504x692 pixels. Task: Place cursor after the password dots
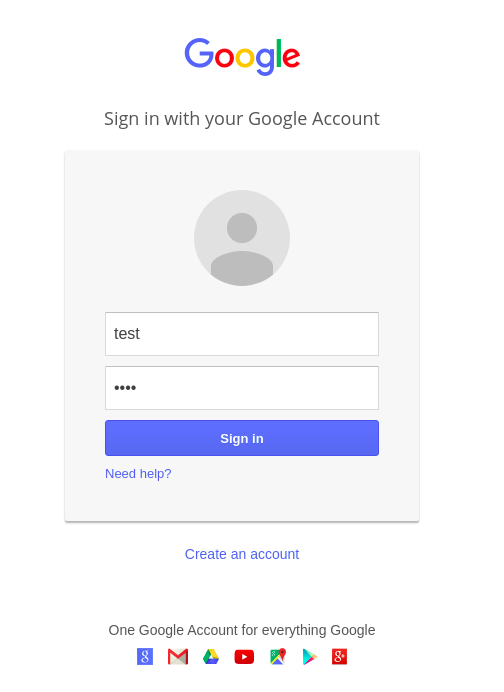click(x=138, y=388)
